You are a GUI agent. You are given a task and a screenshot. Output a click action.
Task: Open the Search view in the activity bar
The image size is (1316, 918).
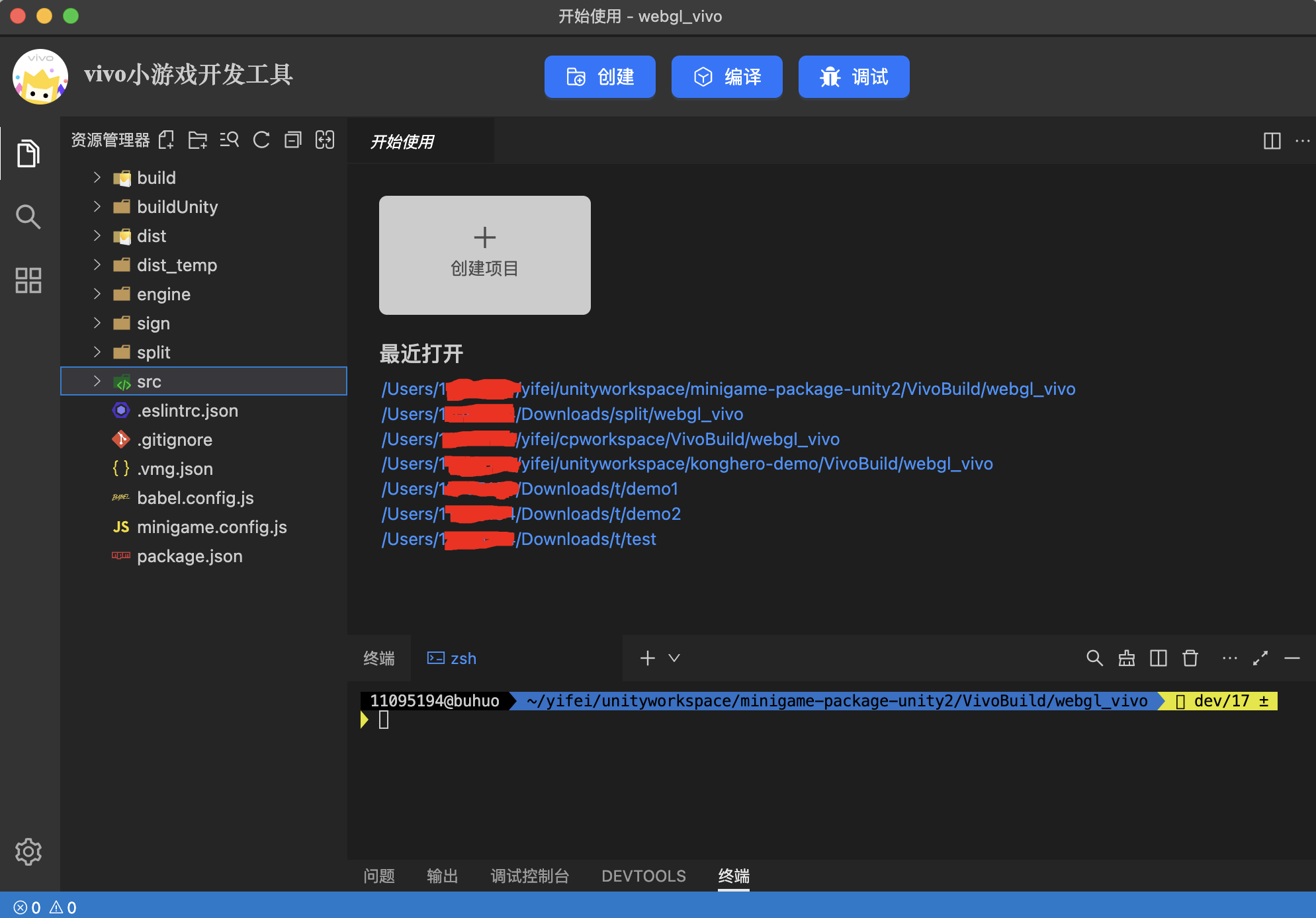point(28,217)
